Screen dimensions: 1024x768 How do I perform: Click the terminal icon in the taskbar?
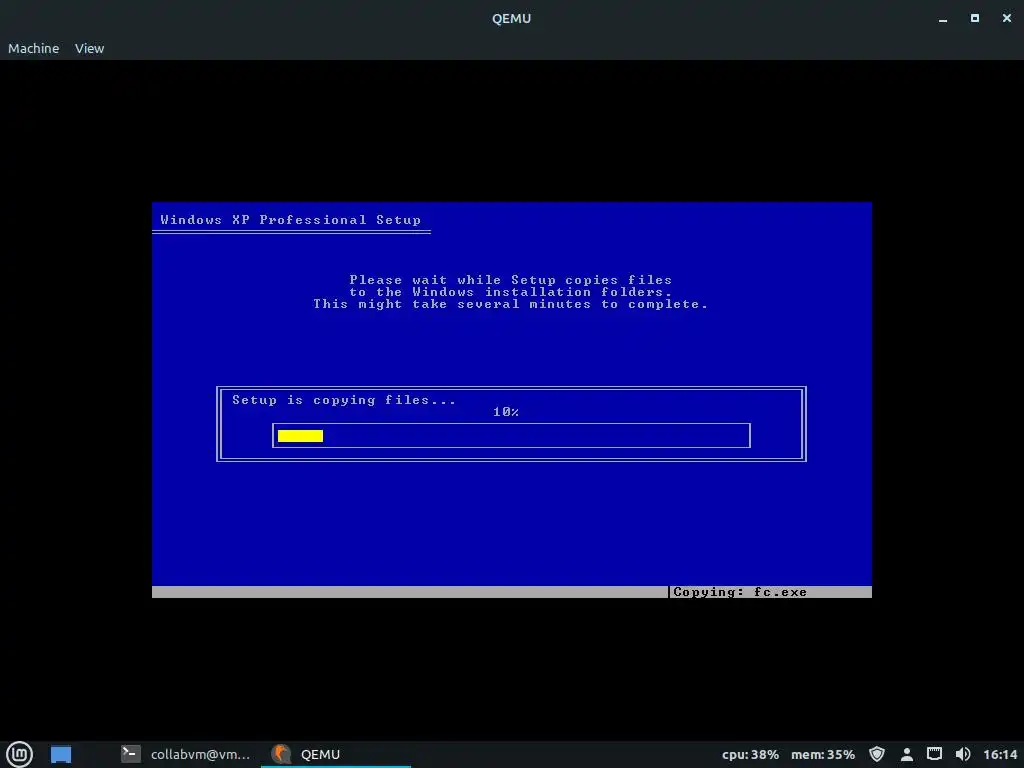pos(131,754)
